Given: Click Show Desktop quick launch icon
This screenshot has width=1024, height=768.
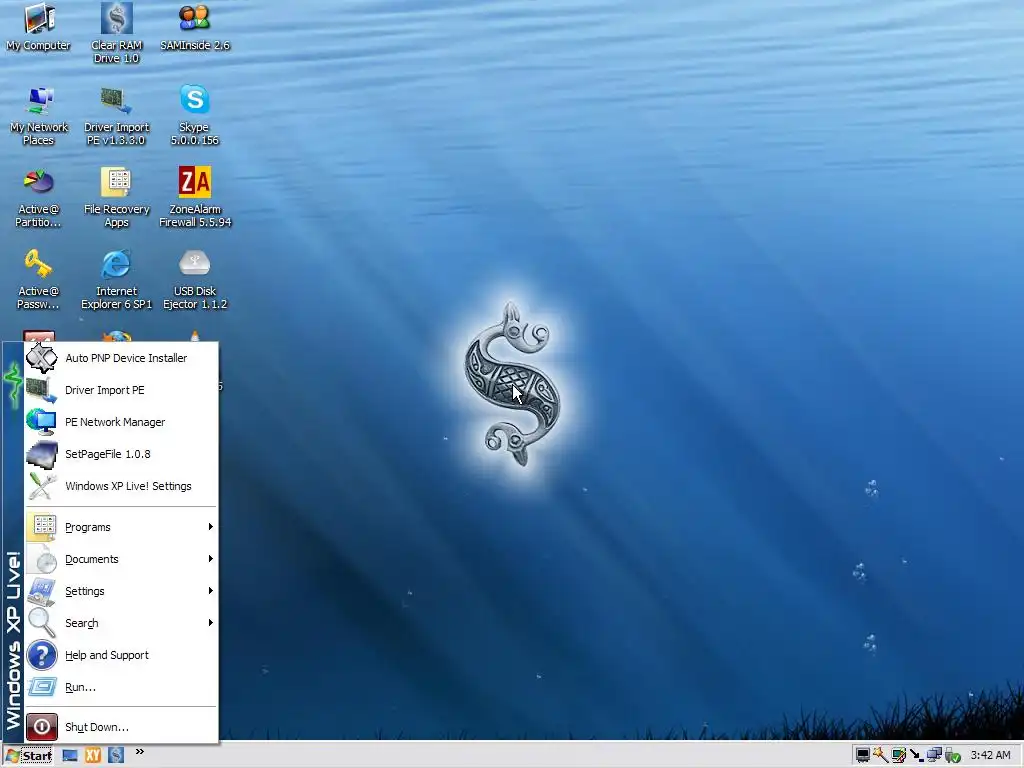Looking at the screenshot, I should click(70, 756).
